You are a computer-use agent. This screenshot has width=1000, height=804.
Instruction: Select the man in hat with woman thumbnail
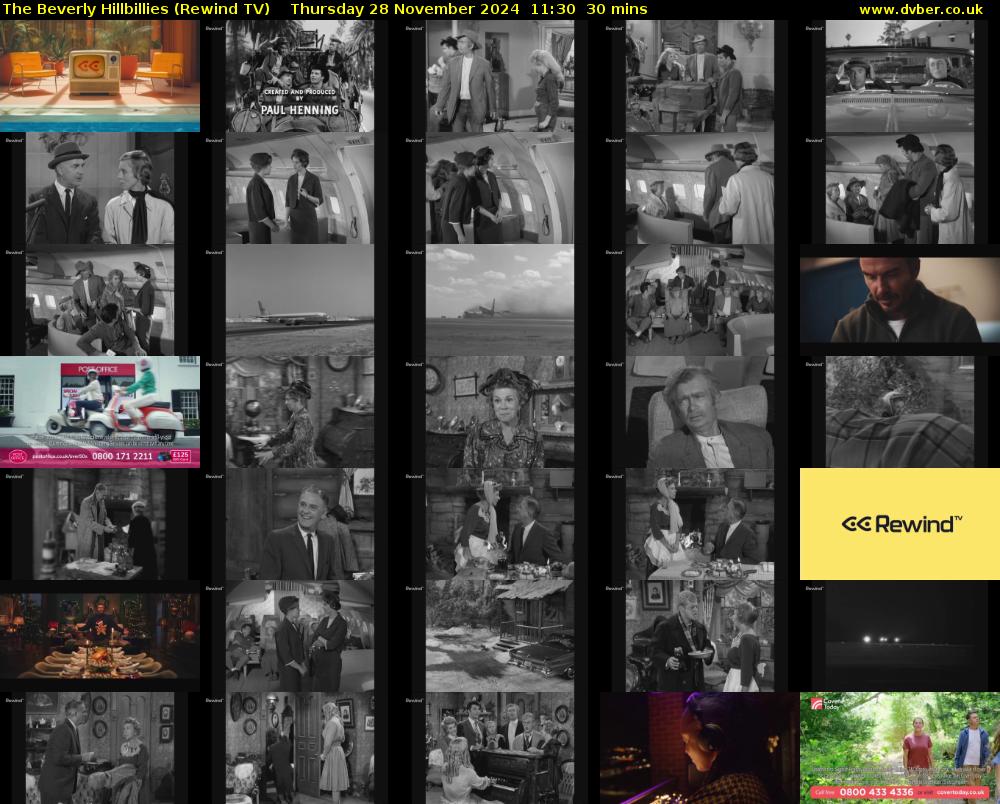point(99,188)
